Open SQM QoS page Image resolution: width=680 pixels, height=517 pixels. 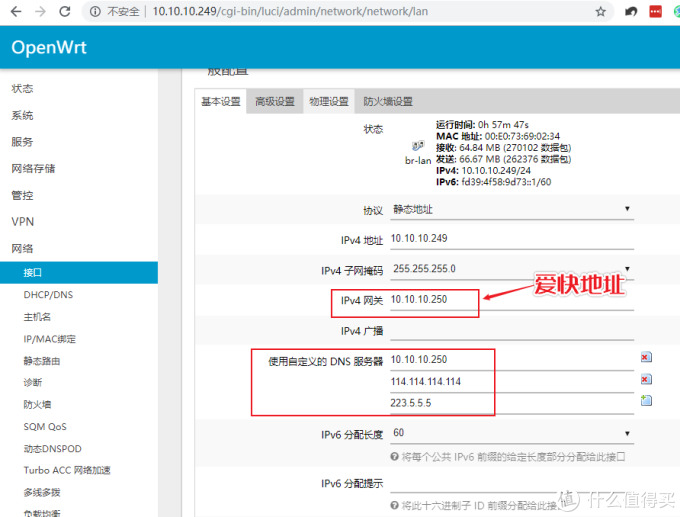(45, 427)
